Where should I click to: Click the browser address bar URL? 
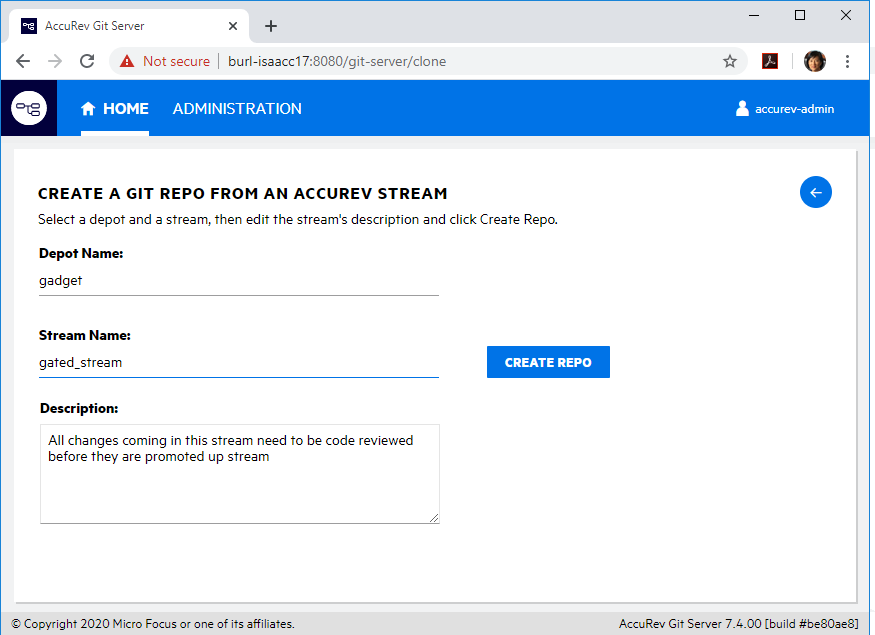pyautogui.click(x=337, y=61)
